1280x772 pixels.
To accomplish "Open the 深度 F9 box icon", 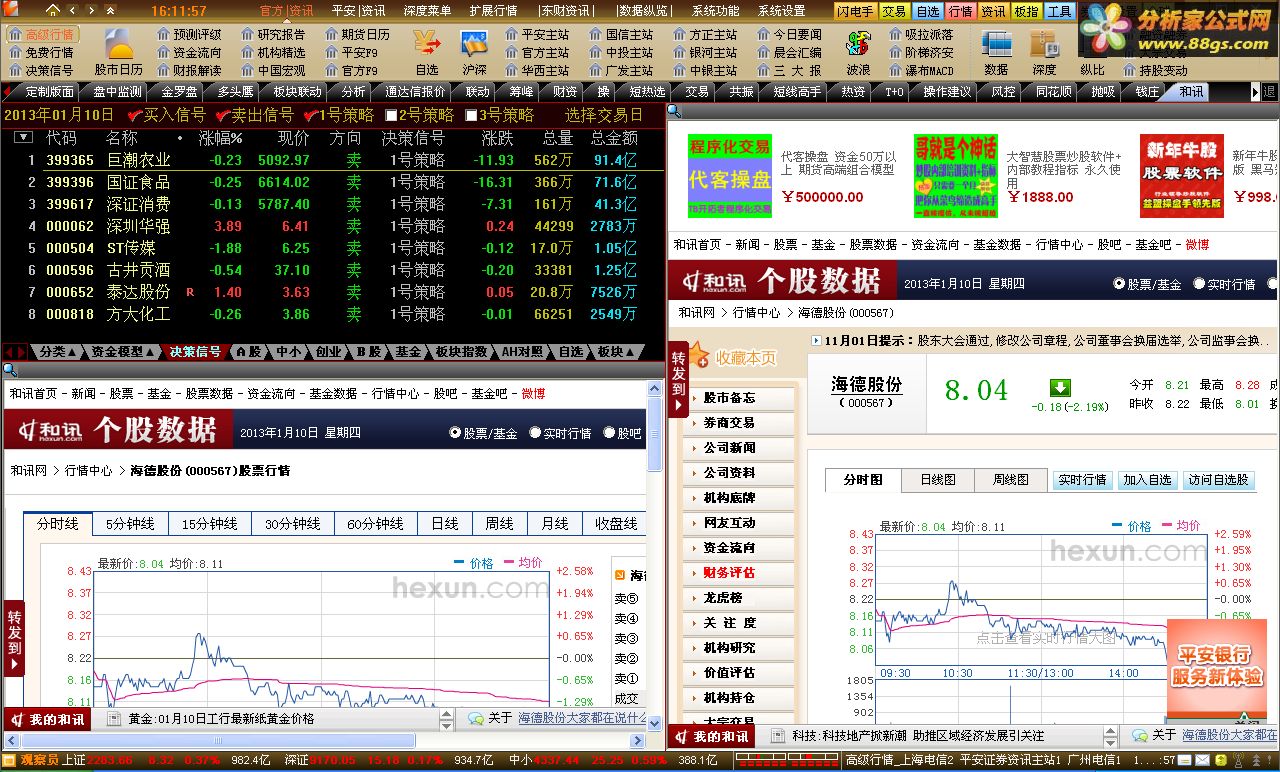I will pos(1044,44).
